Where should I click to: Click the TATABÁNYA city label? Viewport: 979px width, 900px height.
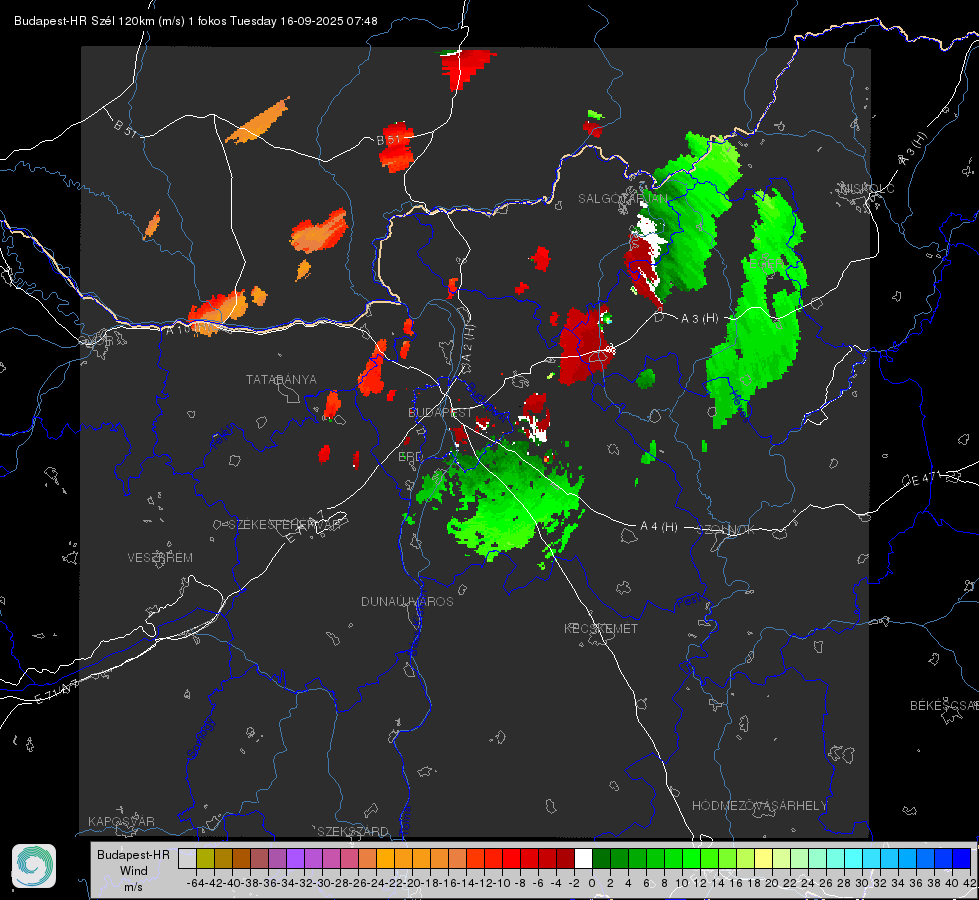coord(281,379)
